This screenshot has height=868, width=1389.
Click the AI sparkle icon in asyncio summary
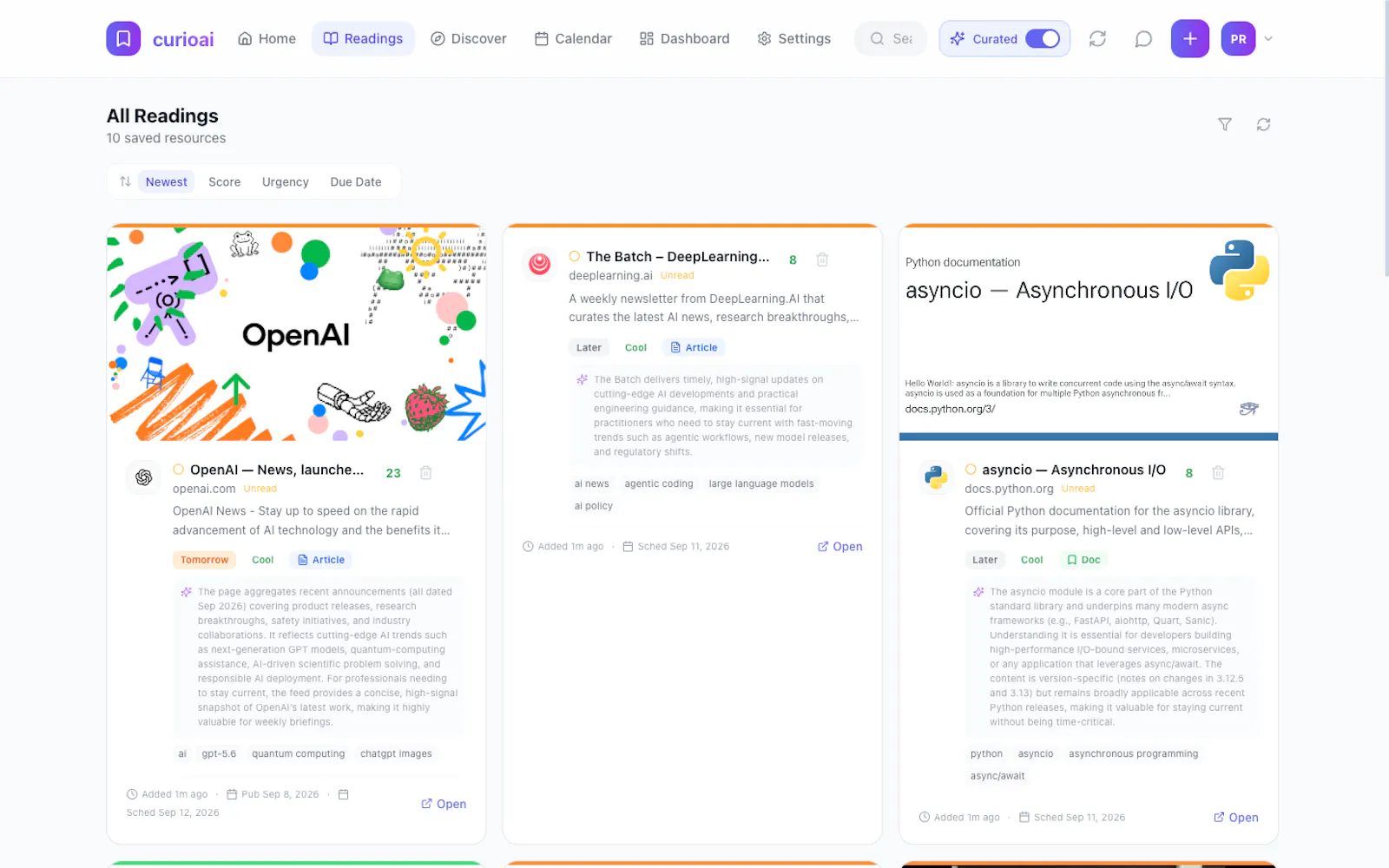coord(978,592)
